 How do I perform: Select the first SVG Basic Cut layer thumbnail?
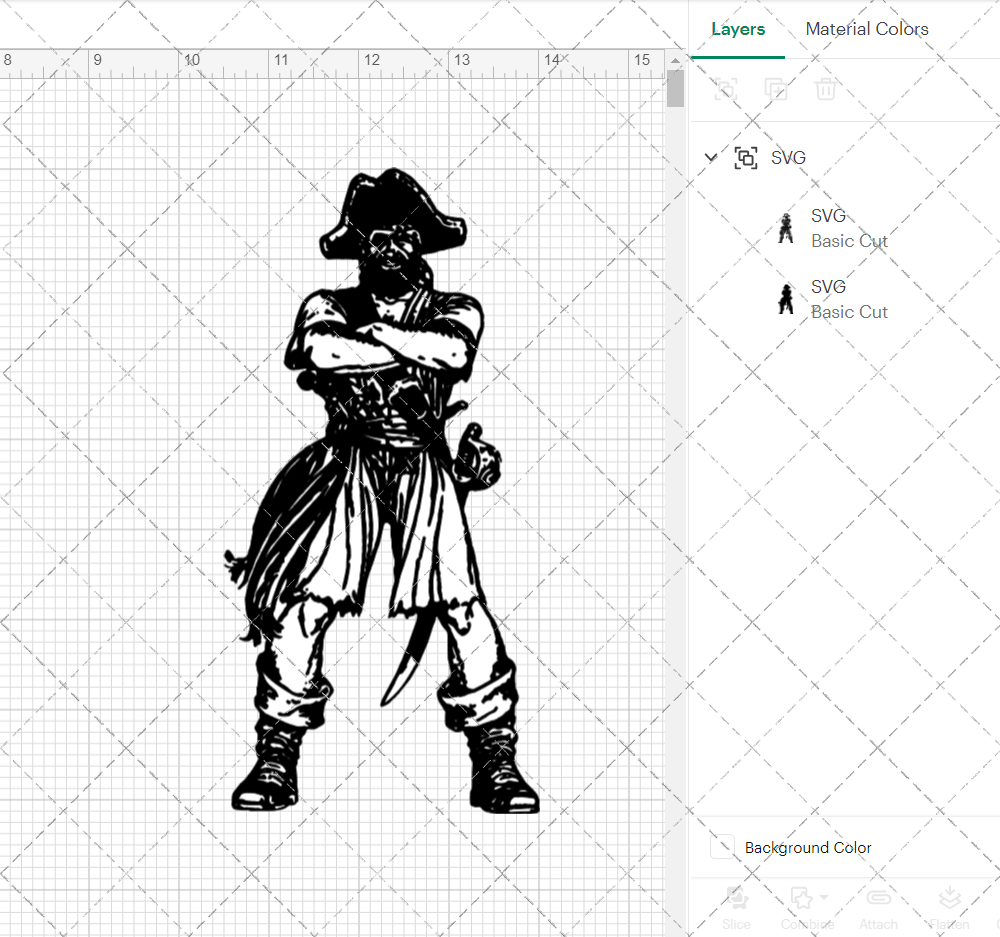click(x=786, y=228)
